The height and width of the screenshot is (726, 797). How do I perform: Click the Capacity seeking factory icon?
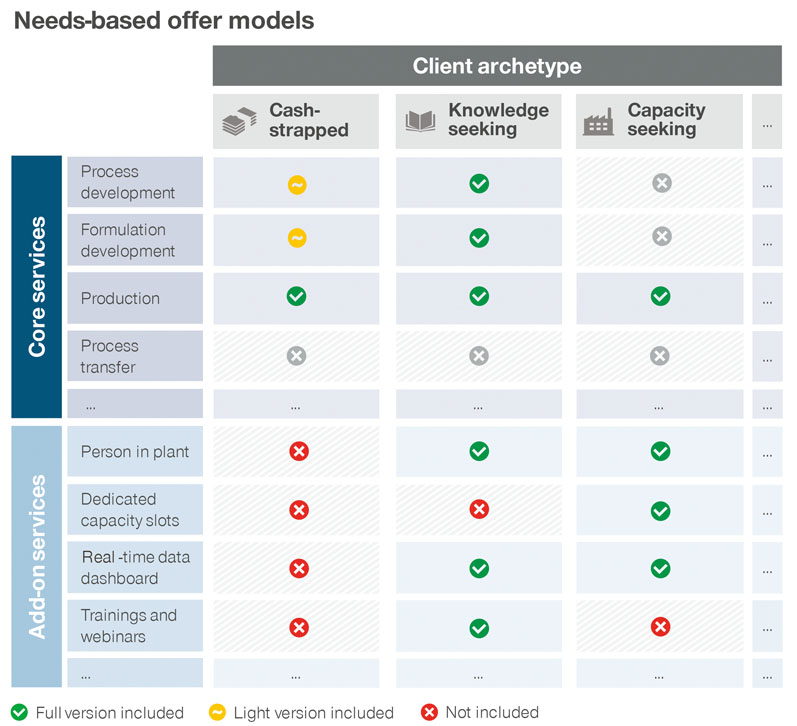click(599, 122)
